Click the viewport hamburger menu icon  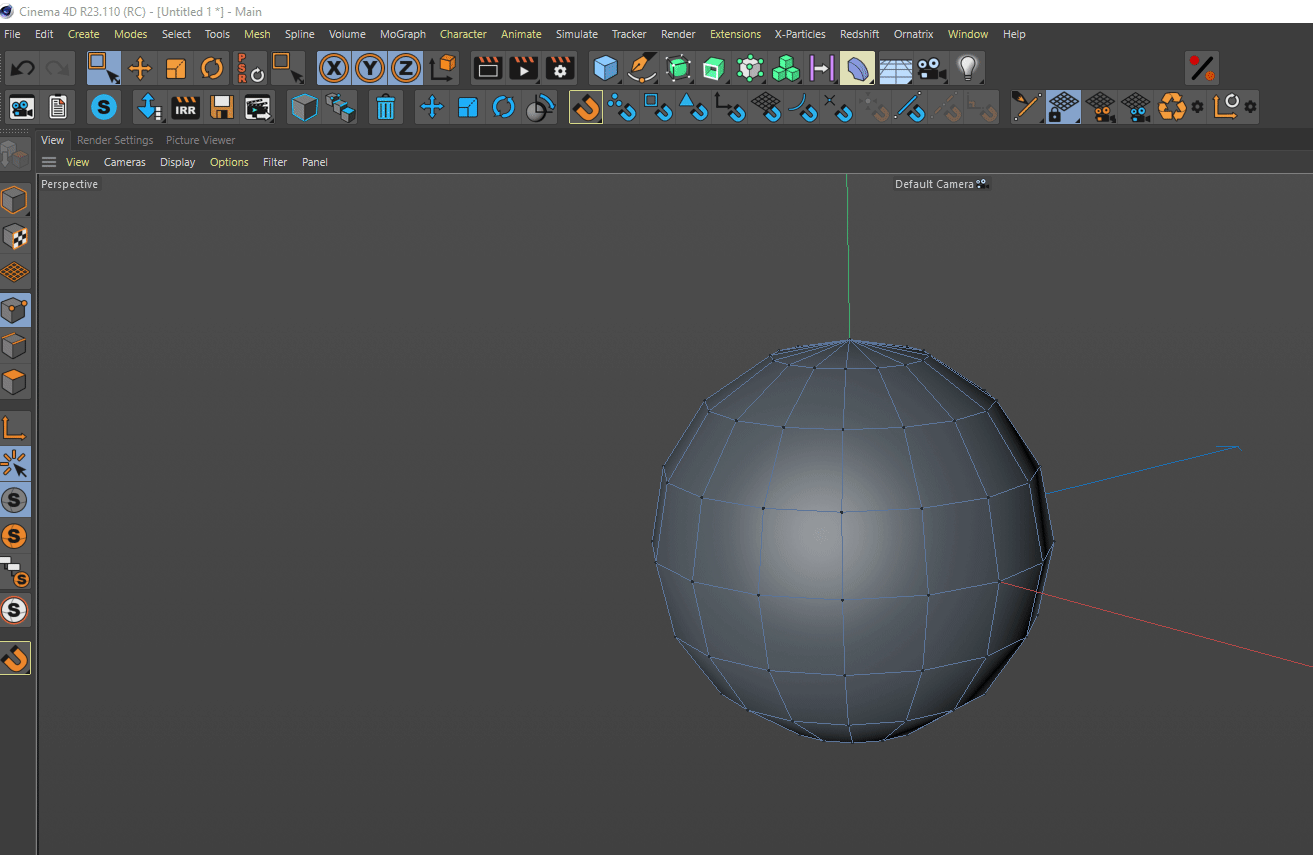click(49, 162)
